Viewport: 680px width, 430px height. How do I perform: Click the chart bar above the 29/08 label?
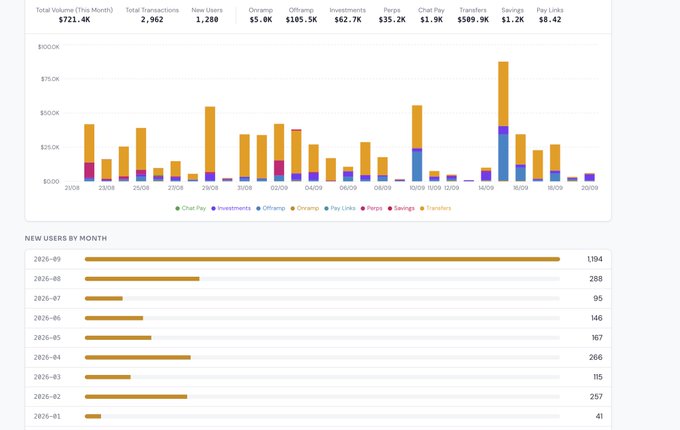pyautogui.click(x=210, y=144)
